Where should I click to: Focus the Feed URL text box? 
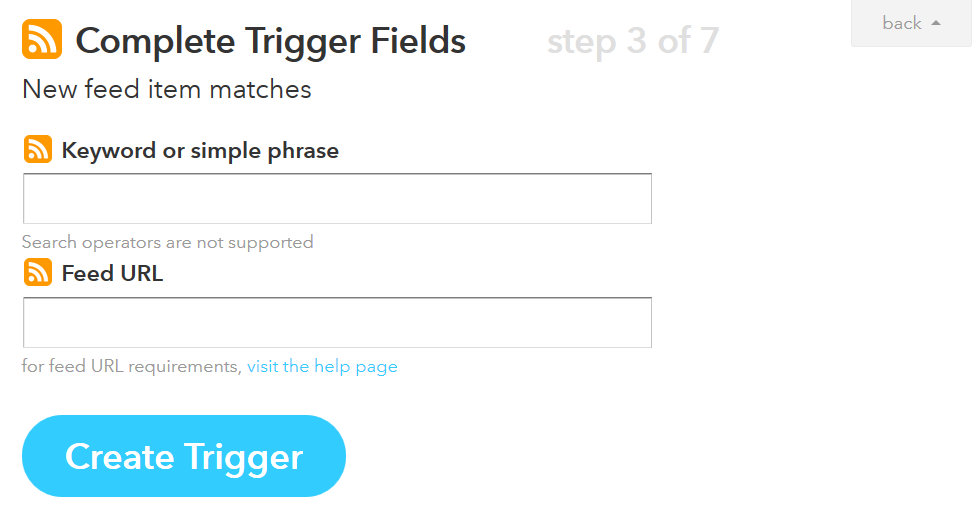337,322
